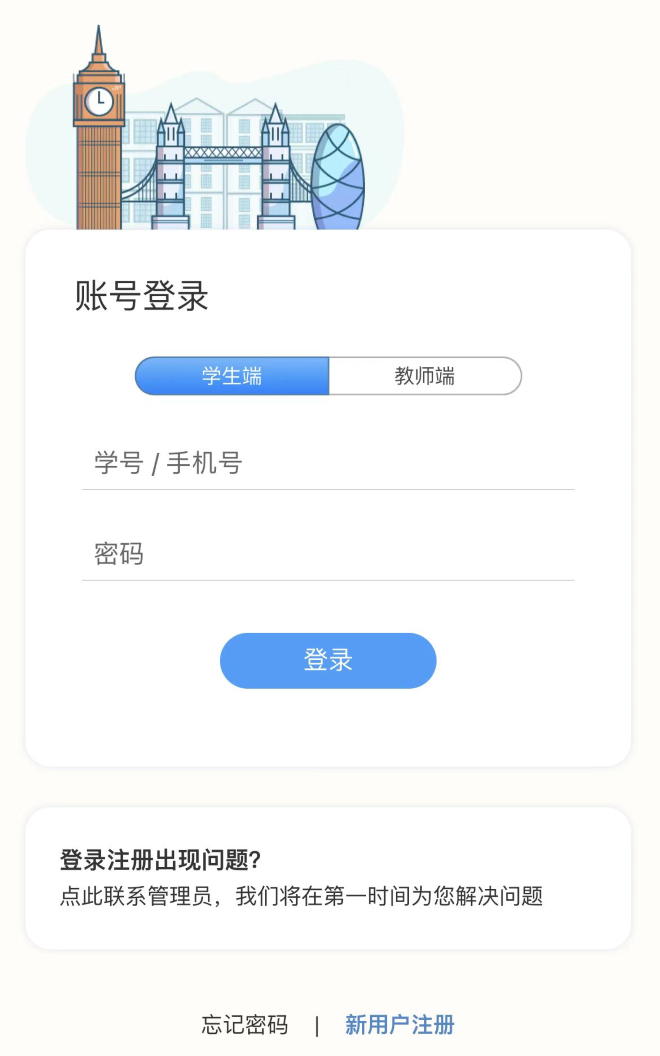This screenshot has width=660, height=1056.
Task: Click the 账号登录 title
Action: (142, 297)
